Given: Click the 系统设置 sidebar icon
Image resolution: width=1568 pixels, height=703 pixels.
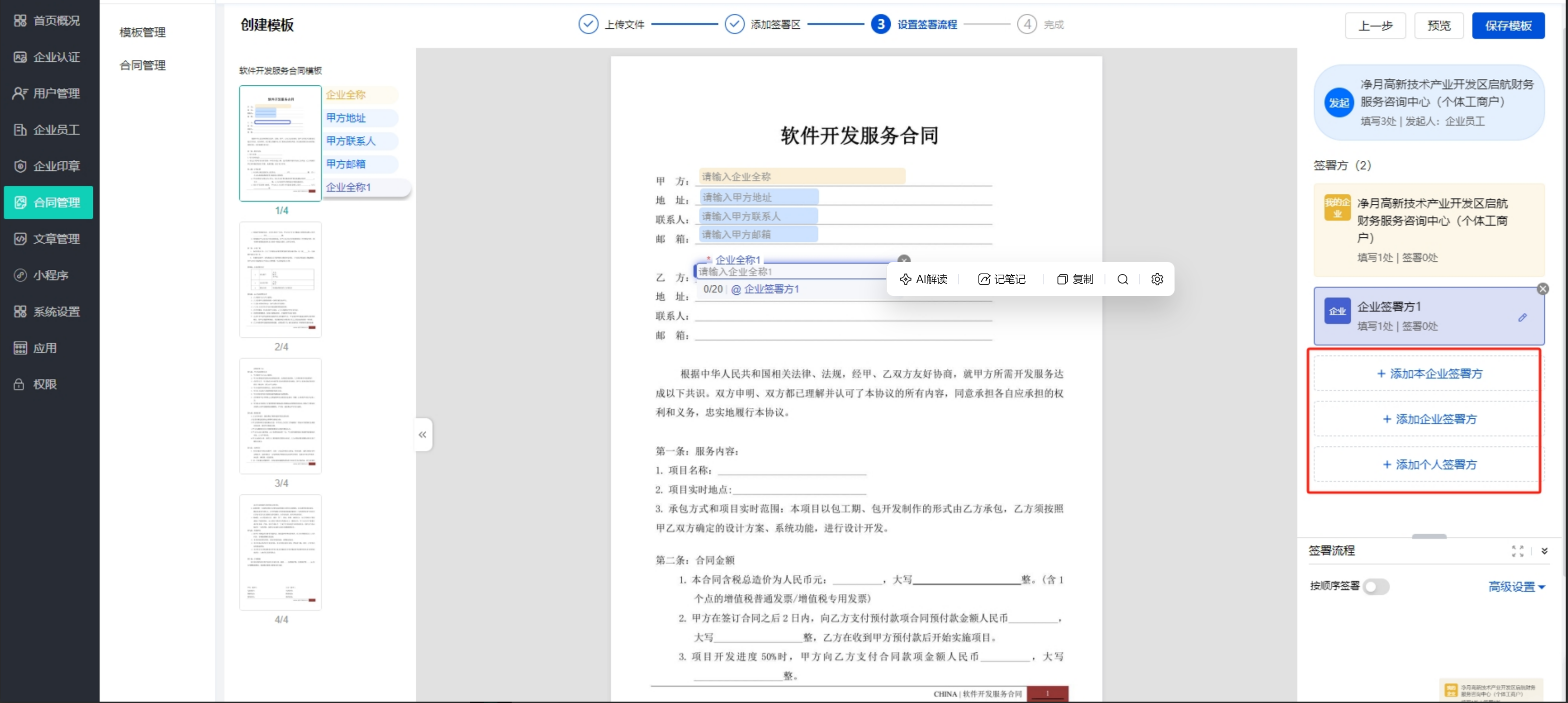Looking at the screenshot, I should coord(20,312).
